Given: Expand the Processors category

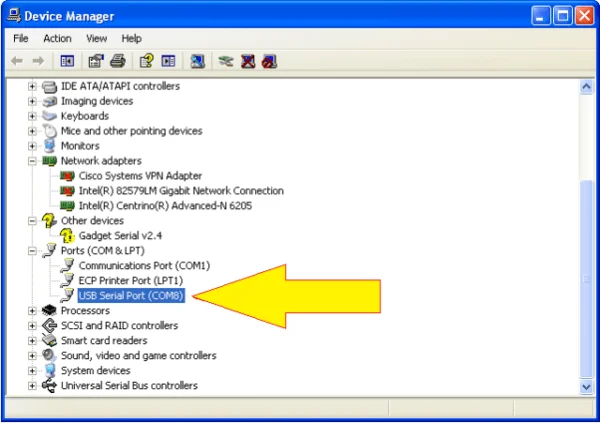Looking at the screenshot, I should pos(33,311).
